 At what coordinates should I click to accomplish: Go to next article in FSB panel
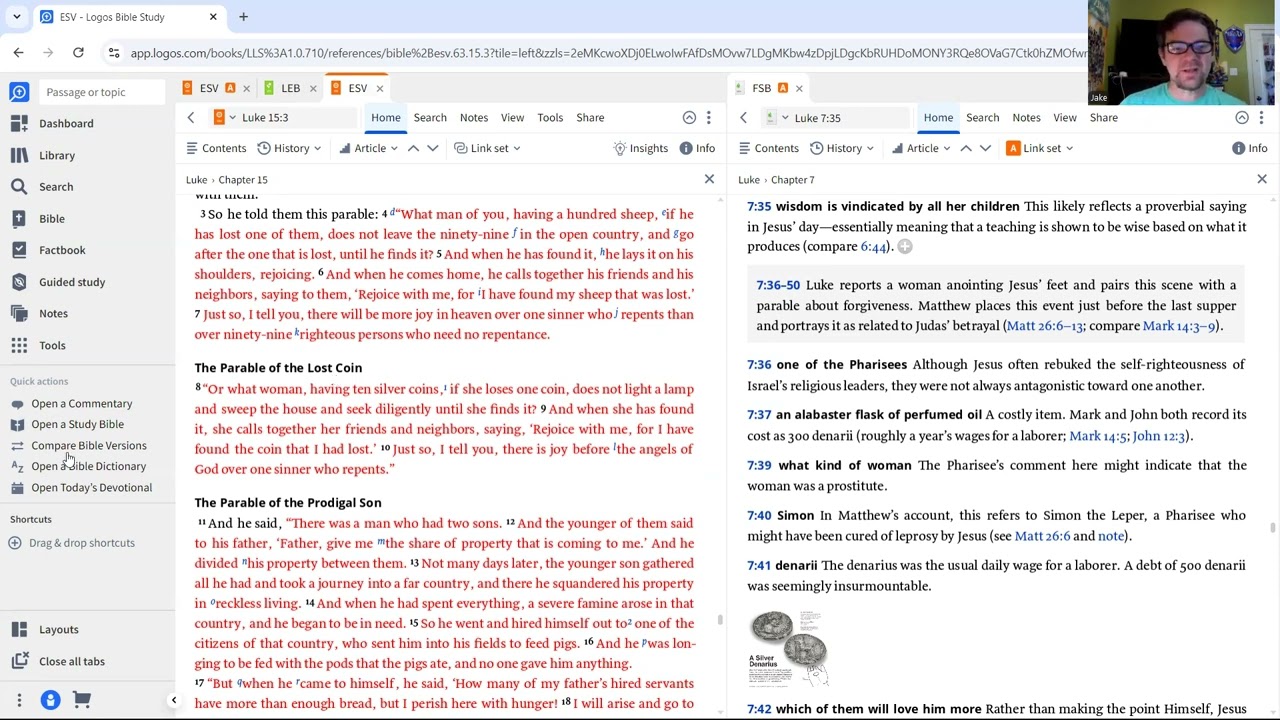[x=986, y=148]
